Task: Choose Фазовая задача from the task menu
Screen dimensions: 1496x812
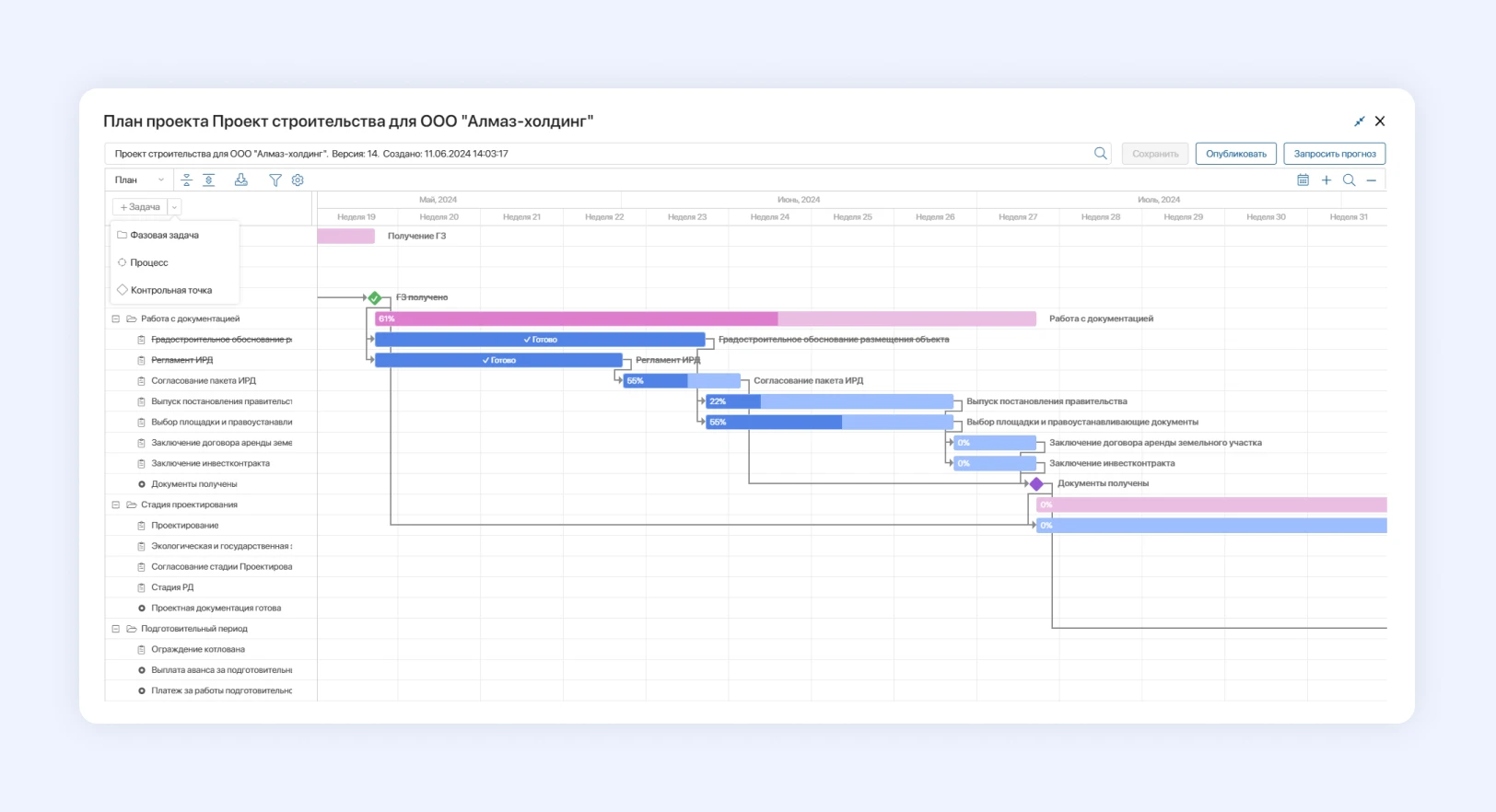Action: pyautogui.click(x=164, y=236)
